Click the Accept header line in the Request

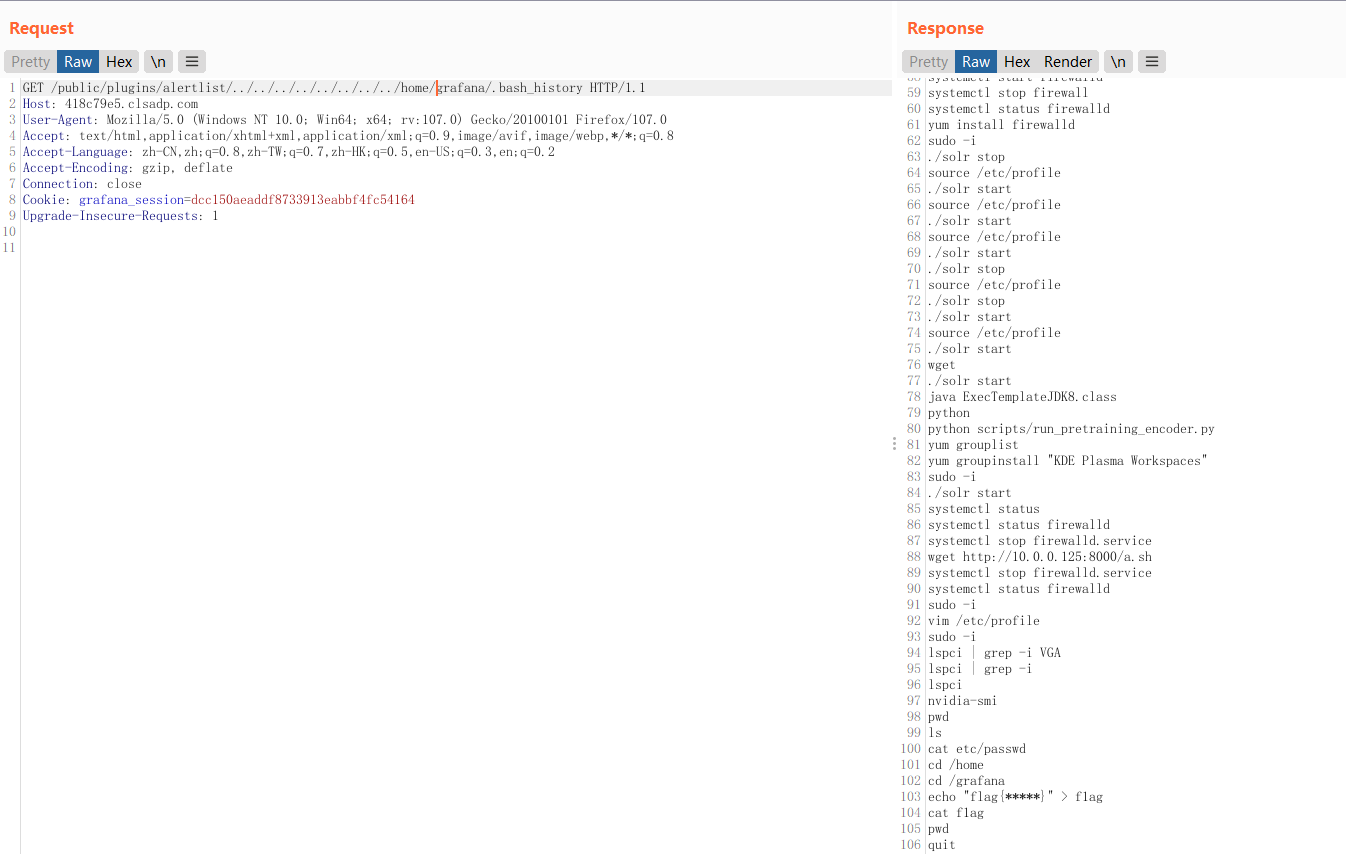coord(348,136)
